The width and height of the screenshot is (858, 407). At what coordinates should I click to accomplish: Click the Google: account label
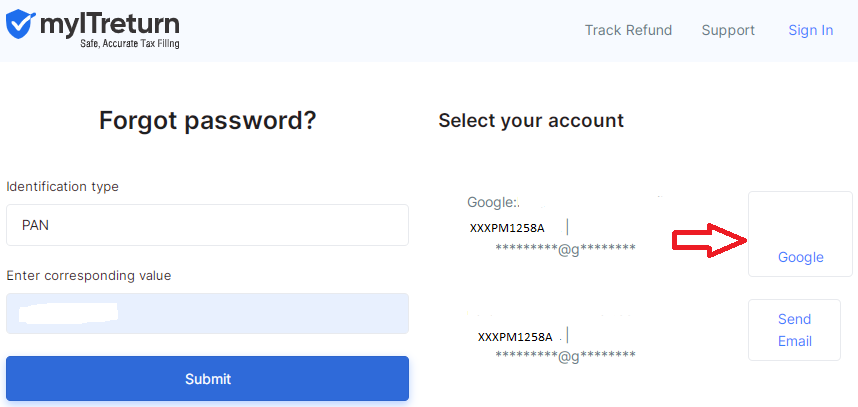pyautogui.click(x=492, y=202)
